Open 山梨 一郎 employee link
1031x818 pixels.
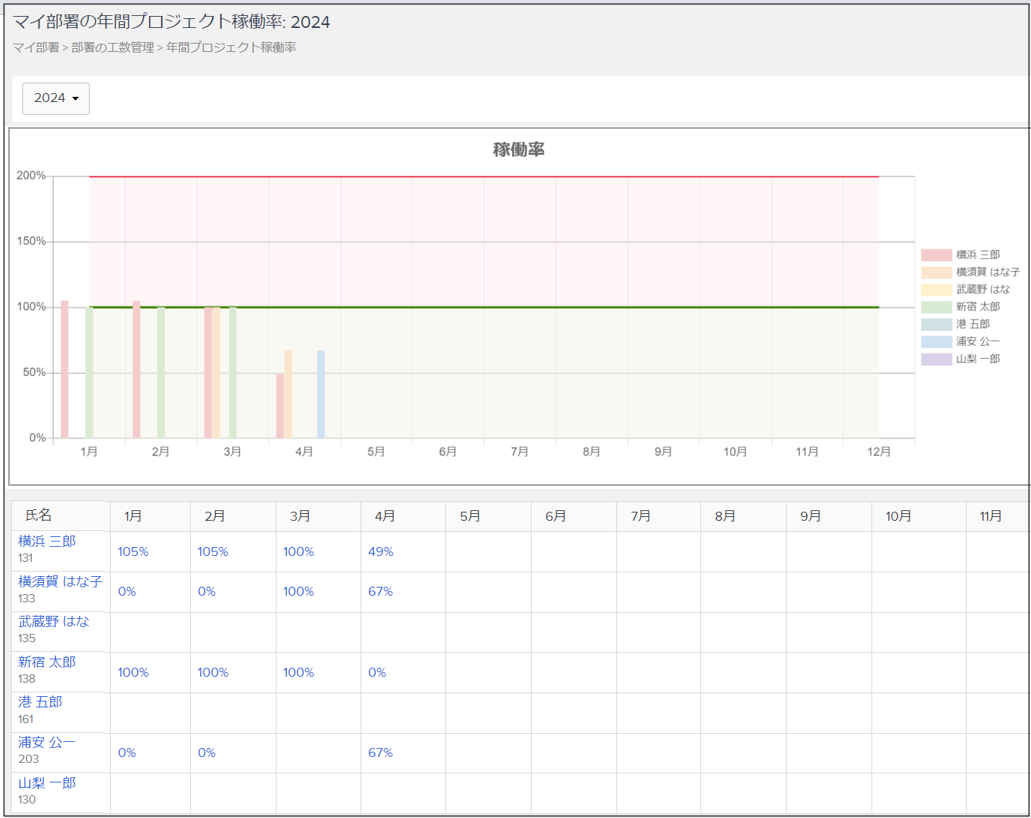[x=47, y=783]
